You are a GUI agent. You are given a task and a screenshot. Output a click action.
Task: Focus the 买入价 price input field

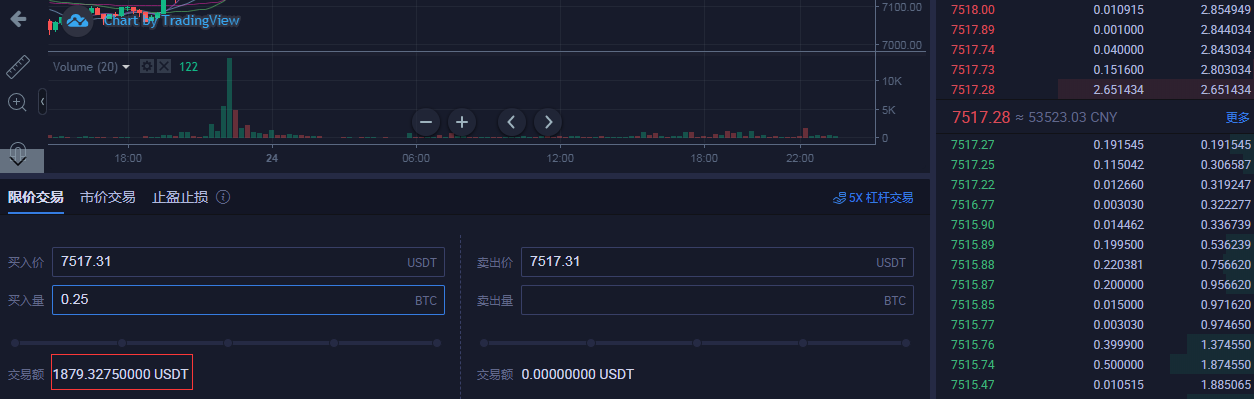pos(249,262)
